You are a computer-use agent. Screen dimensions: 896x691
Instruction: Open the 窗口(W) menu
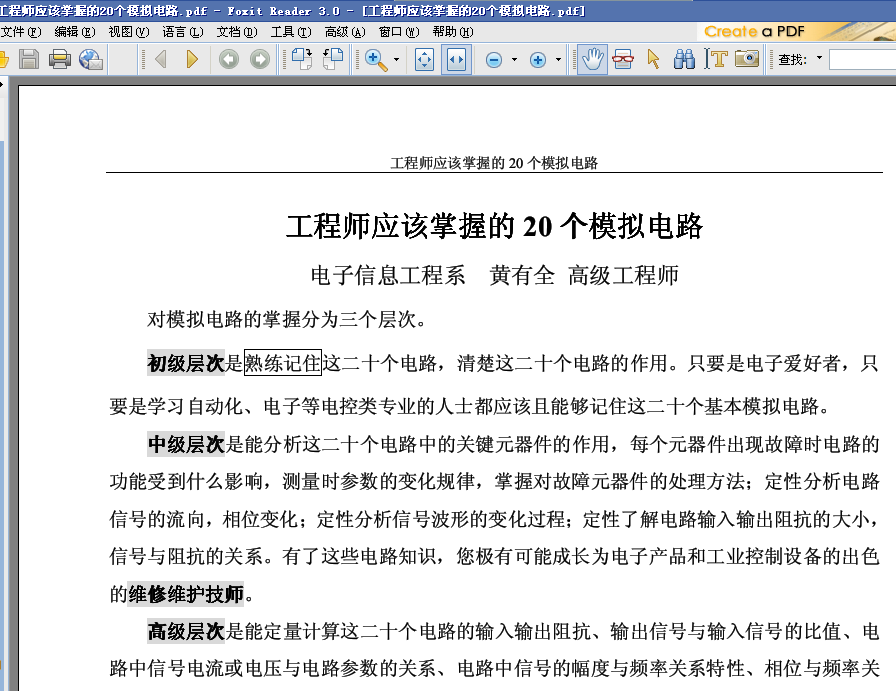pyautogui.click(x=399, y=32)
